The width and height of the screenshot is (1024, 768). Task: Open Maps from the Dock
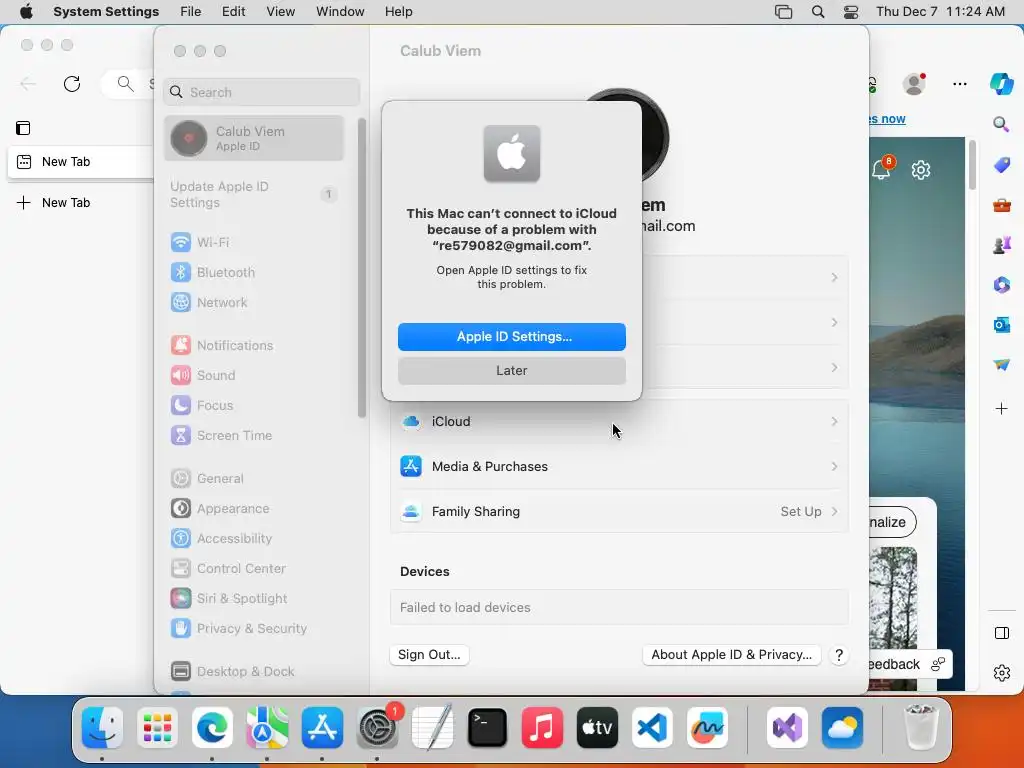pos(267,728)
